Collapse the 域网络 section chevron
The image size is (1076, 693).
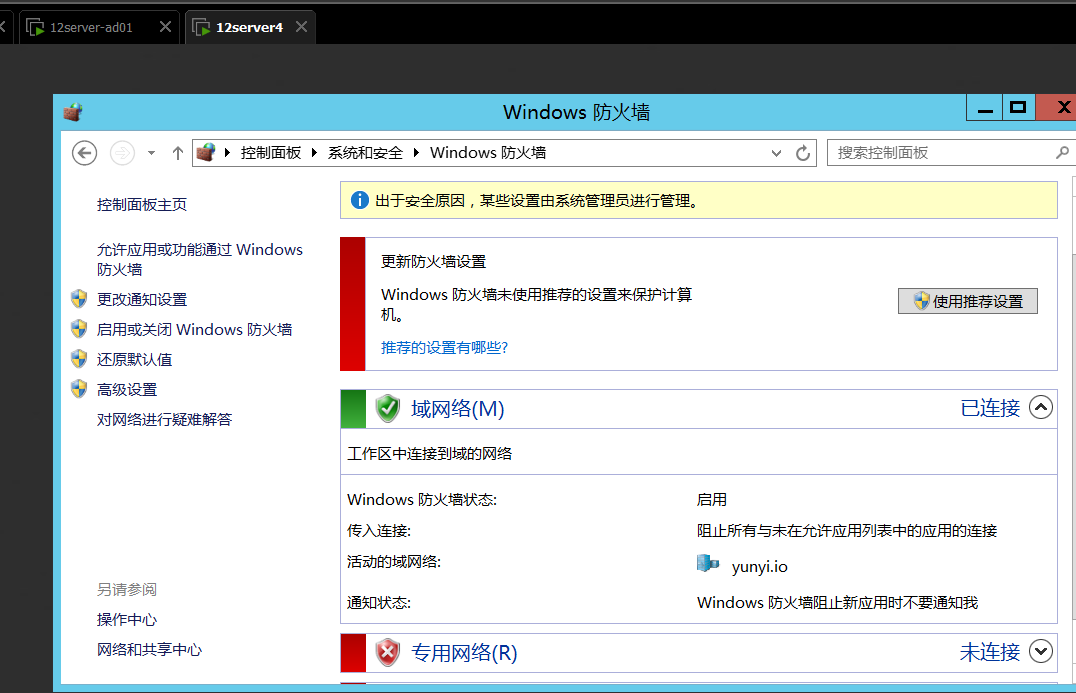(1041, 407)
